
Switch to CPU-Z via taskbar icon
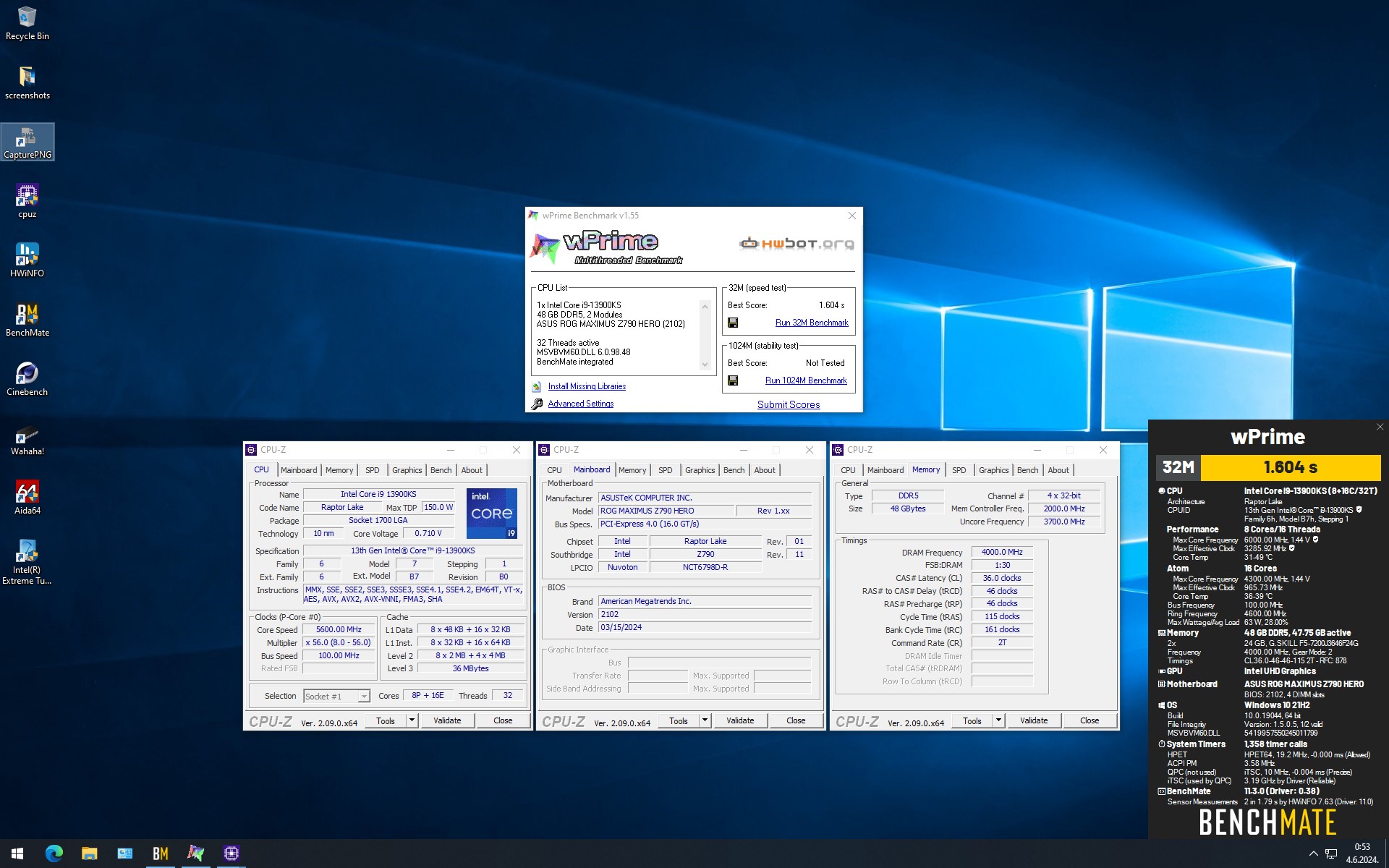pos(231,854)
